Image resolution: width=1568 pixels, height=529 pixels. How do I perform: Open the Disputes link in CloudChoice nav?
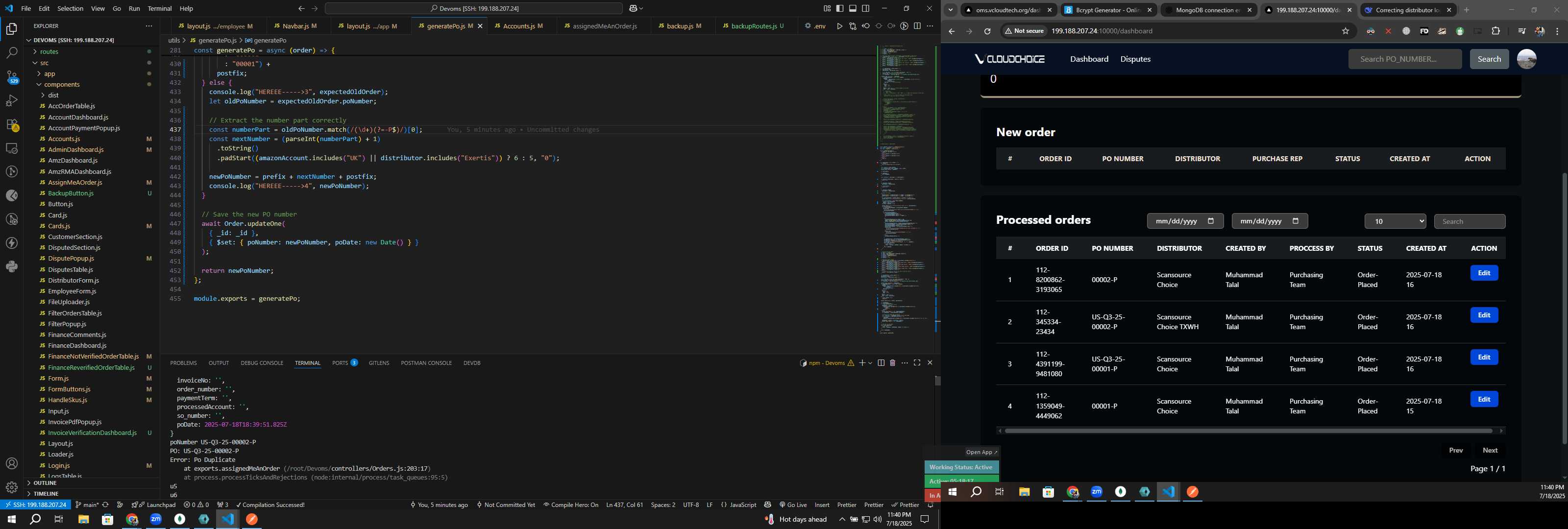click(1135, 59)
